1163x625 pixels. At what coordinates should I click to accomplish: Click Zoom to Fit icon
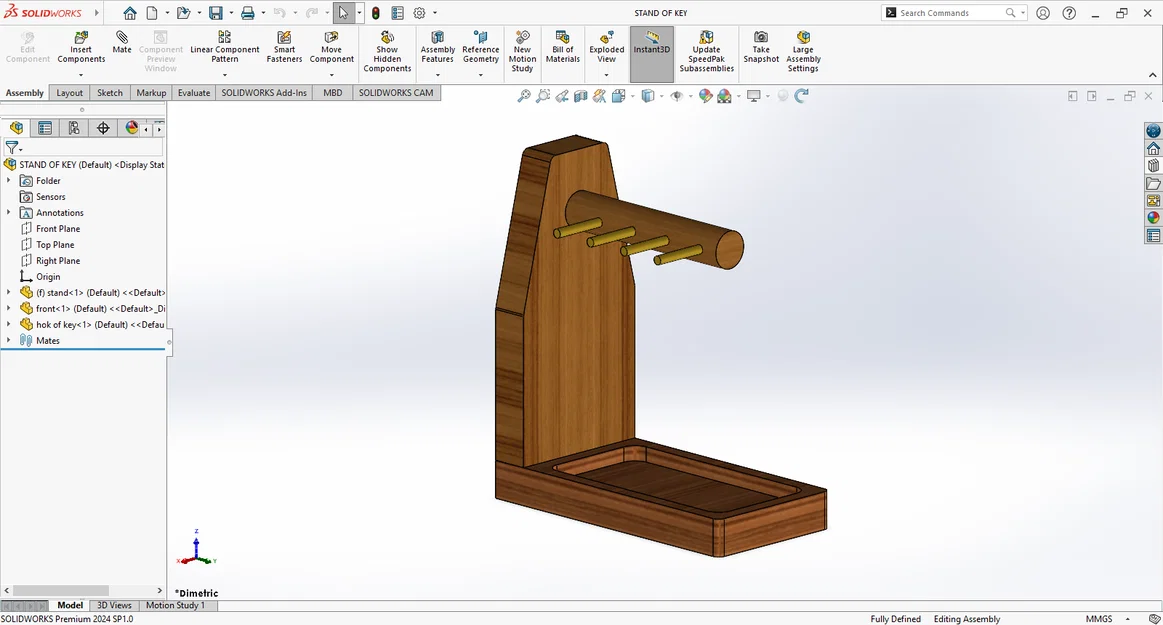524,96
